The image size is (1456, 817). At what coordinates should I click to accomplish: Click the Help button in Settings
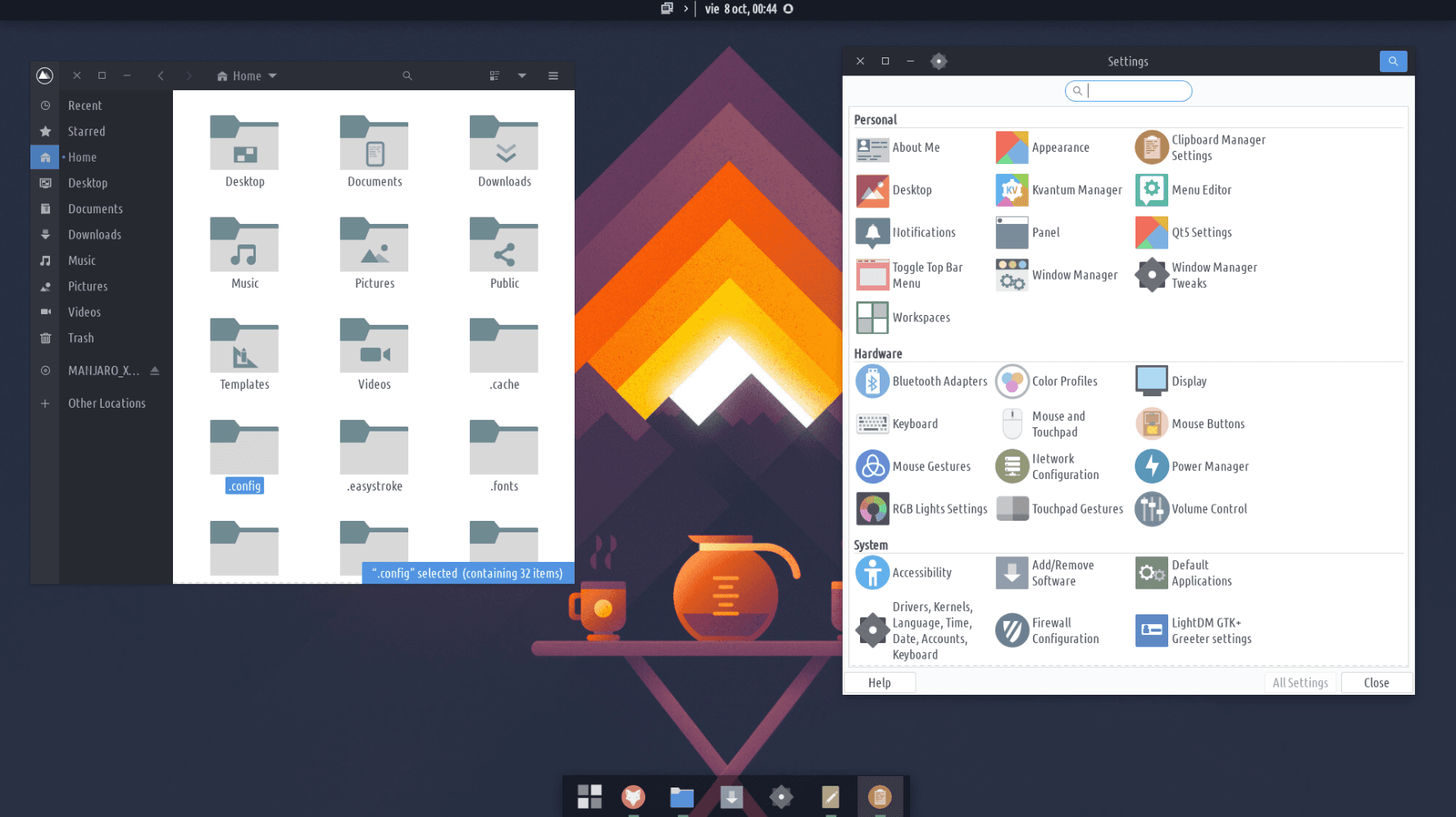point(880,682)
